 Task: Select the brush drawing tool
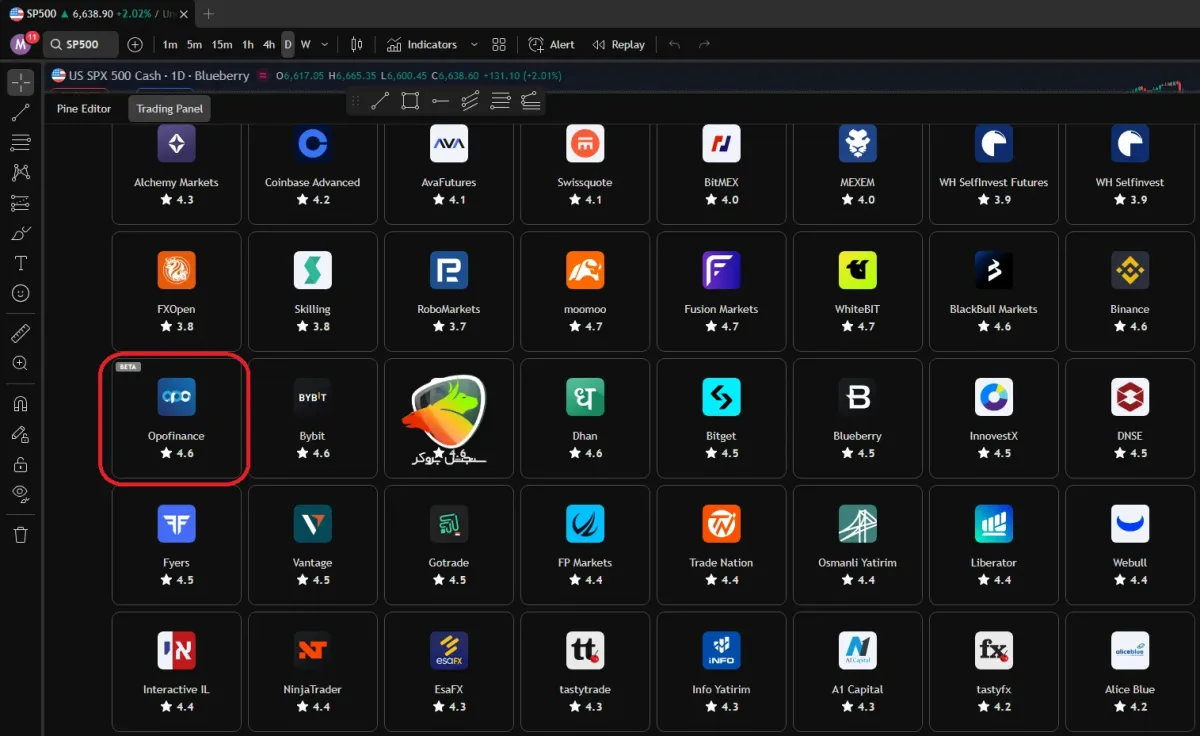coord(20,233)
